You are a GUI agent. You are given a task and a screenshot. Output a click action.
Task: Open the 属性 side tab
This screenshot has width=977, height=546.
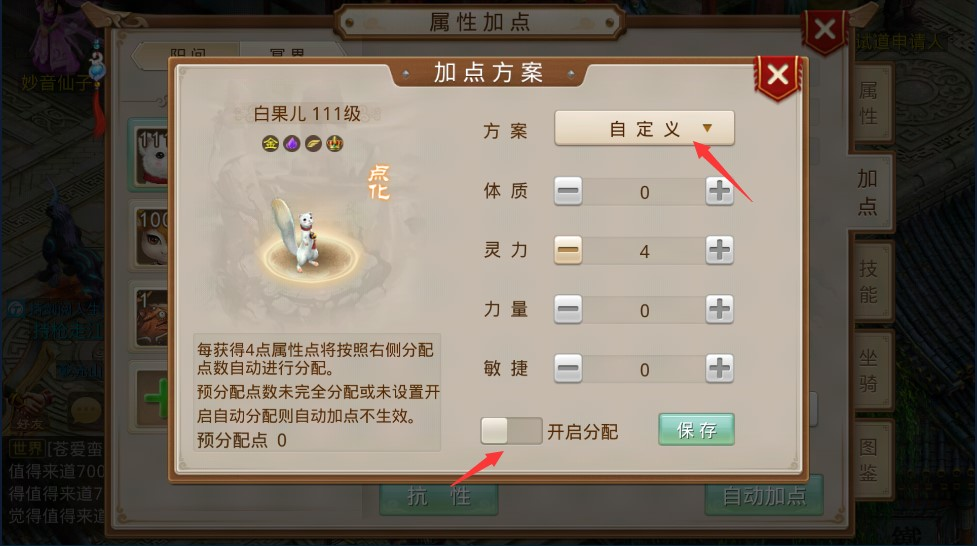tap(869, 103)
